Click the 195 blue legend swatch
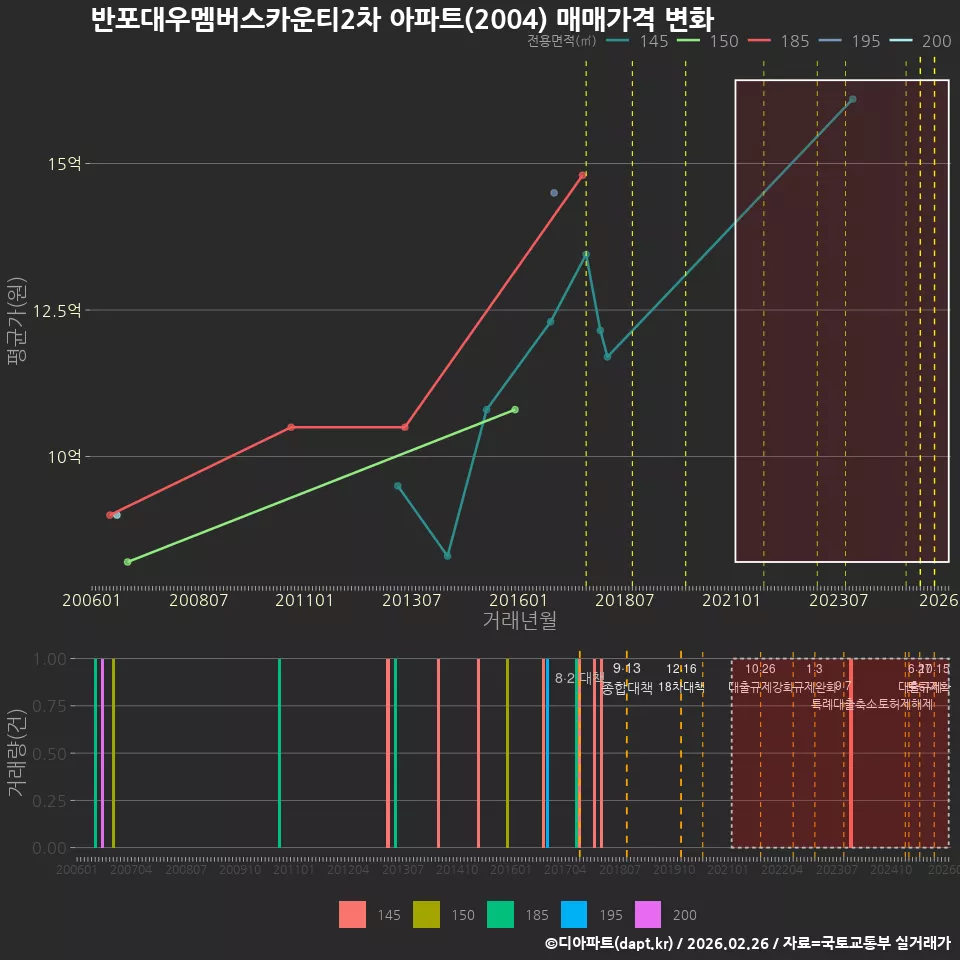This screenshot has height=960, width=960. coord(574,914)
